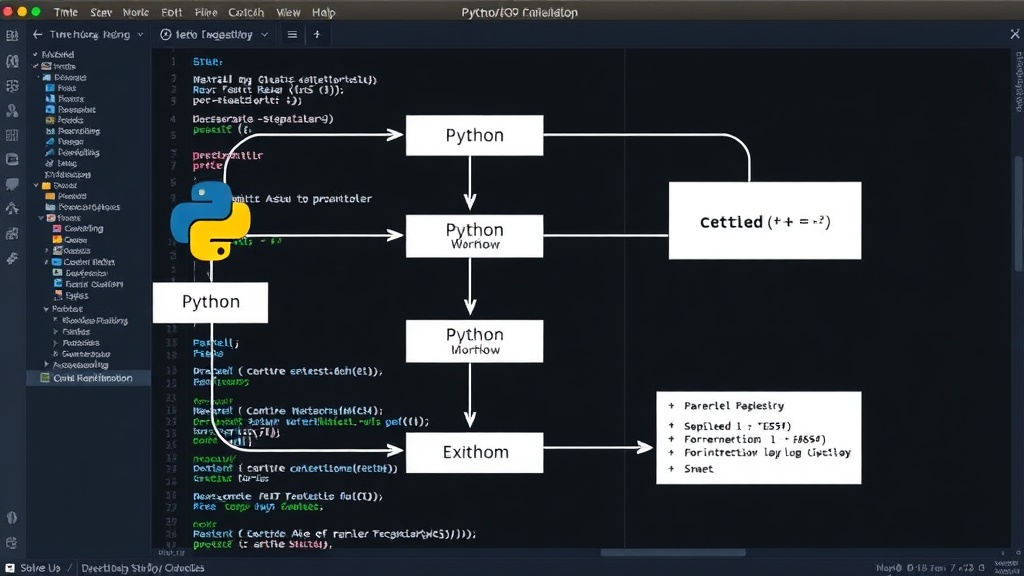Open the 'Halp' menu
The height and width of the screenshot is (576, 1024).
click(x=323, y=12)
